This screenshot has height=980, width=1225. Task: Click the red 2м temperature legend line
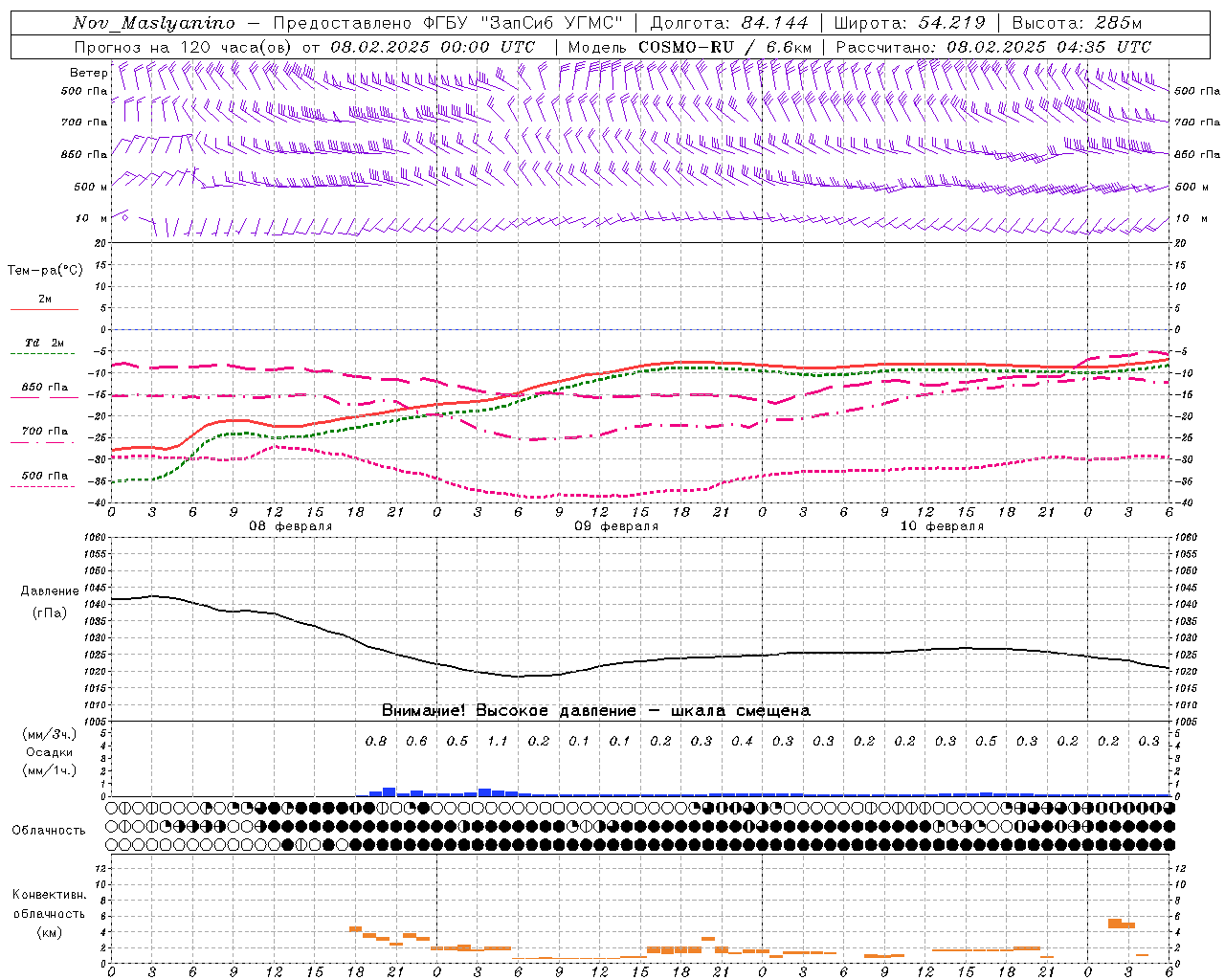[x=44, y=309]
